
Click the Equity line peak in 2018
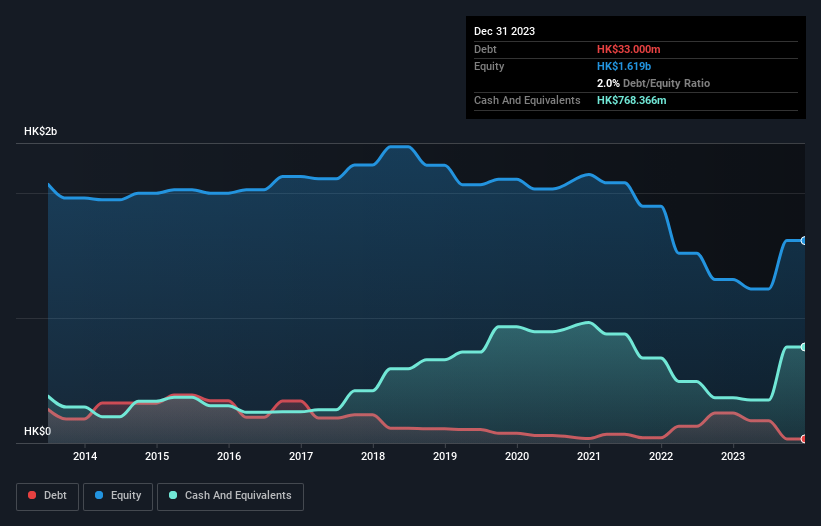(x=400, y=147)
